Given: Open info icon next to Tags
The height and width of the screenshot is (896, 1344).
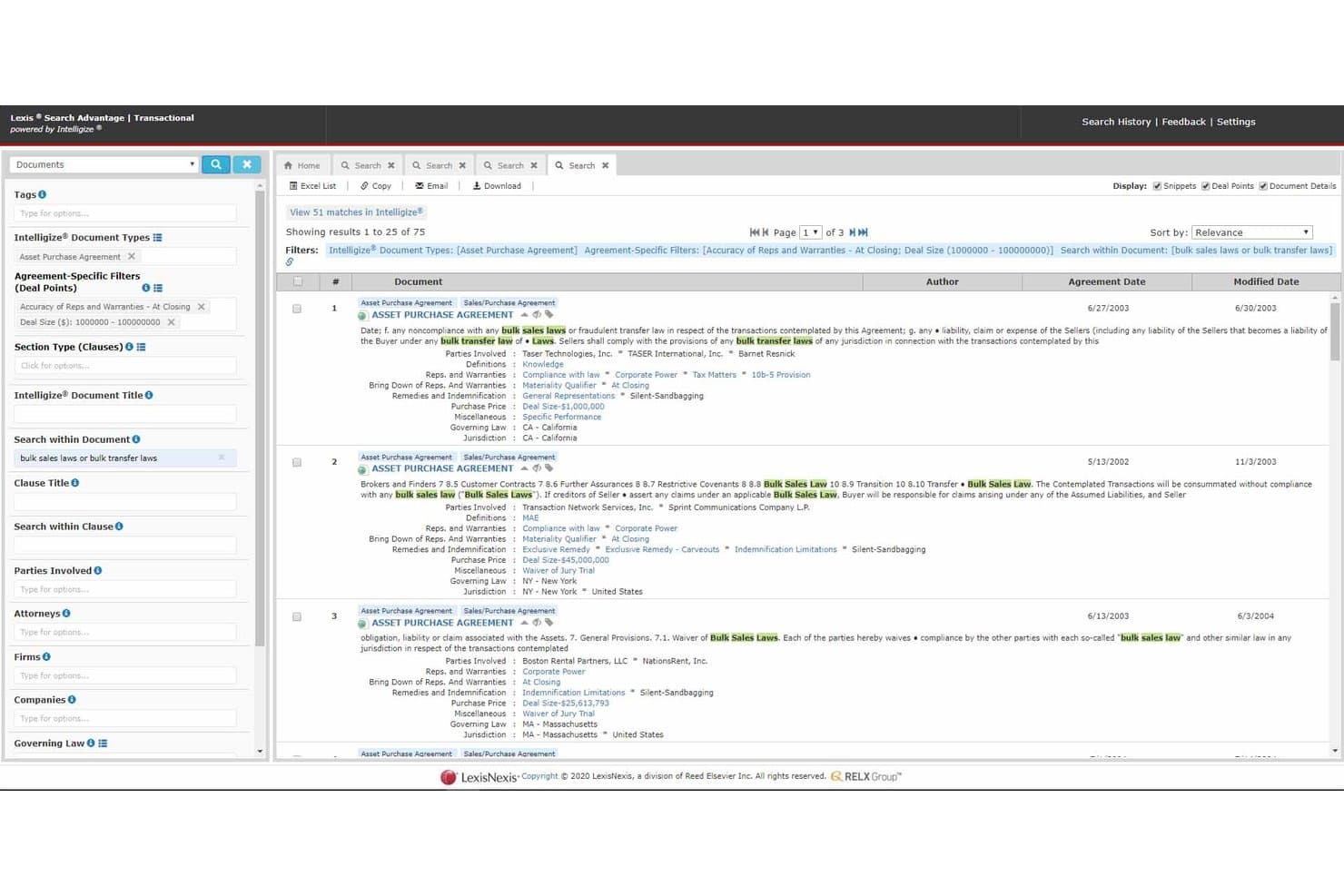Looking at the screenshot, I should 43,194.
